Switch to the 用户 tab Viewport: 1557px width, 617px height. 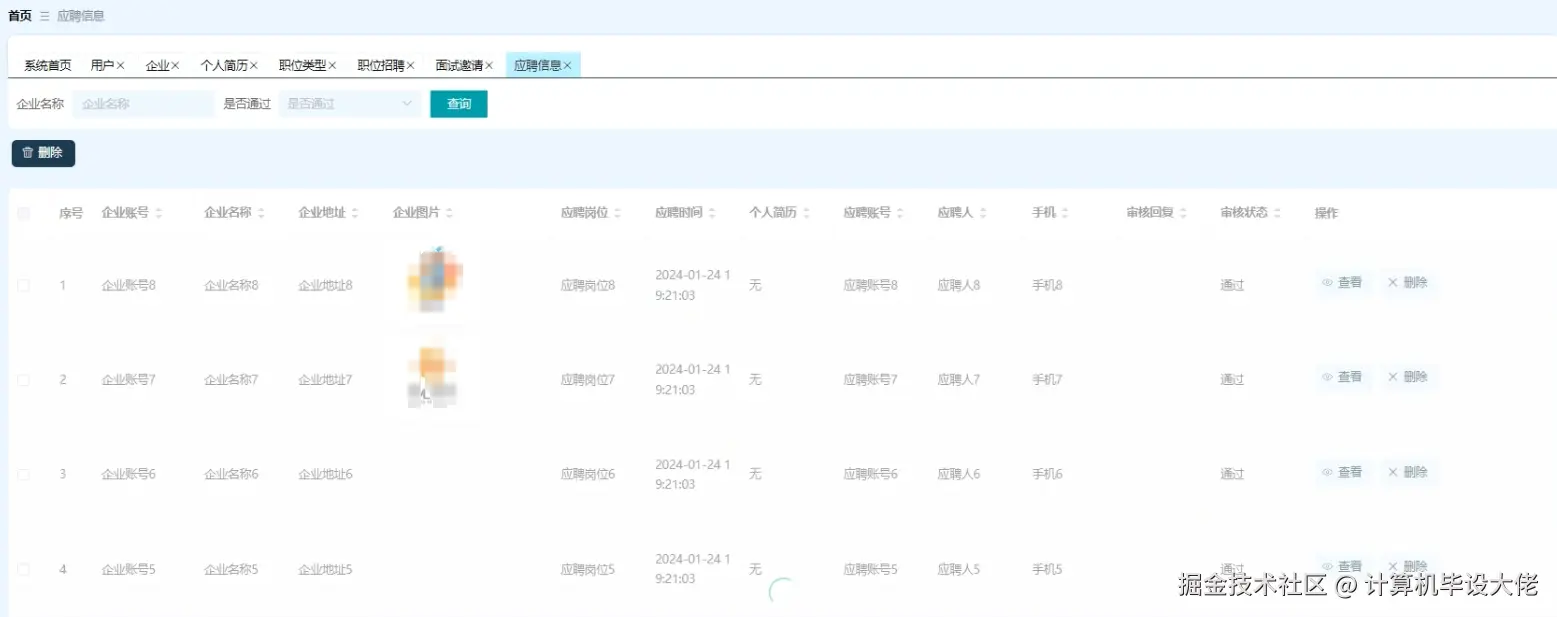[x=103, y=63]
